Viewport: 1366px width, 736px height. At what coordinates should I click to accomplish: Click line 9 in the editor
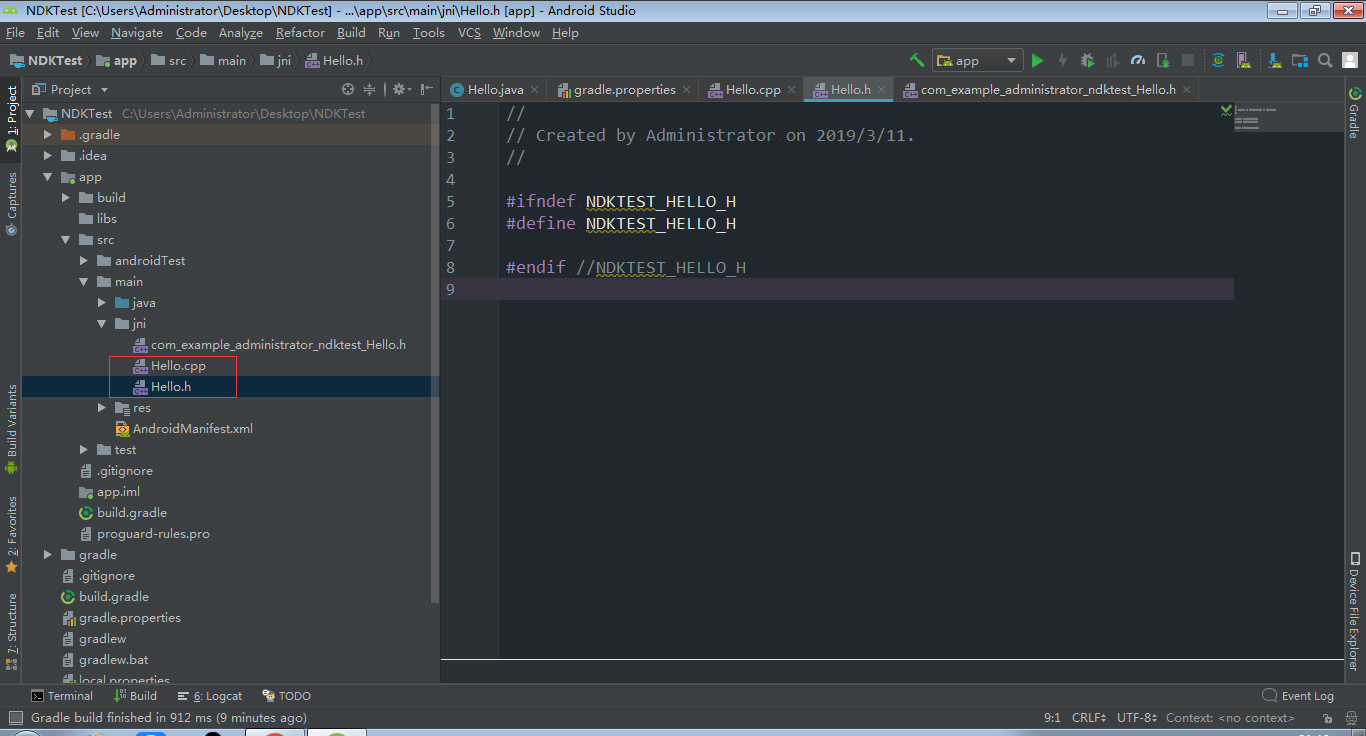[868, 289]
